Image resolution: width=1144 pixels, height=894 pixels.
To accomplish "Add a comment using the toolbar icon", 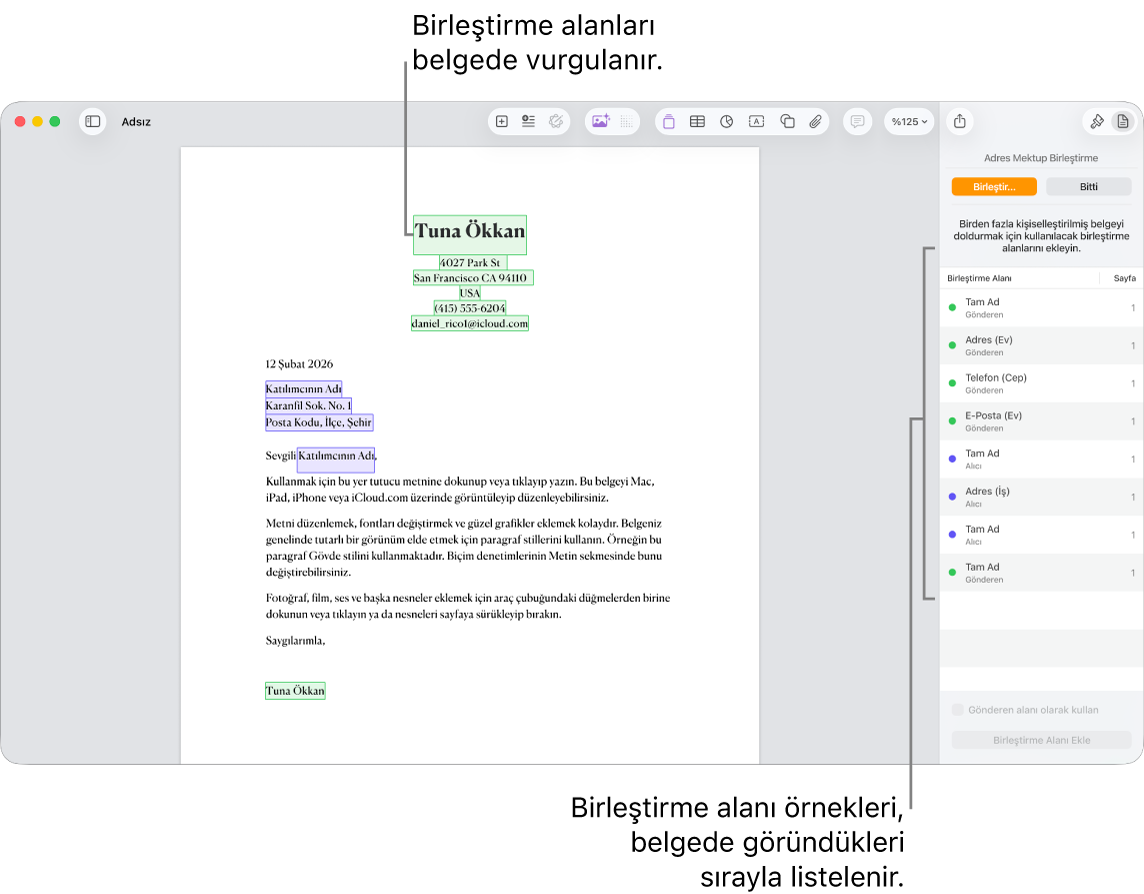I will pos(857,121).
